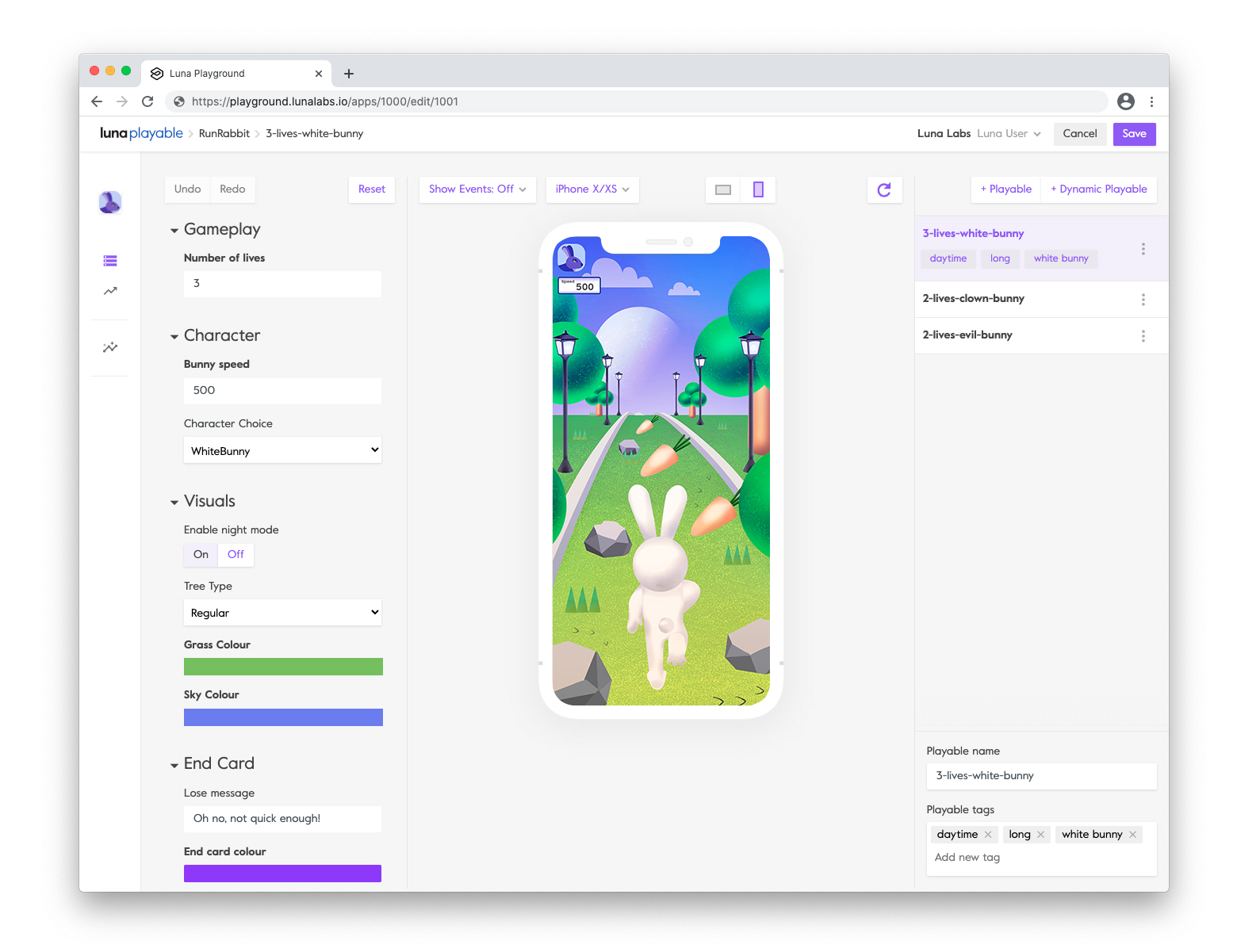Click the Save button

pos(1134,134)
